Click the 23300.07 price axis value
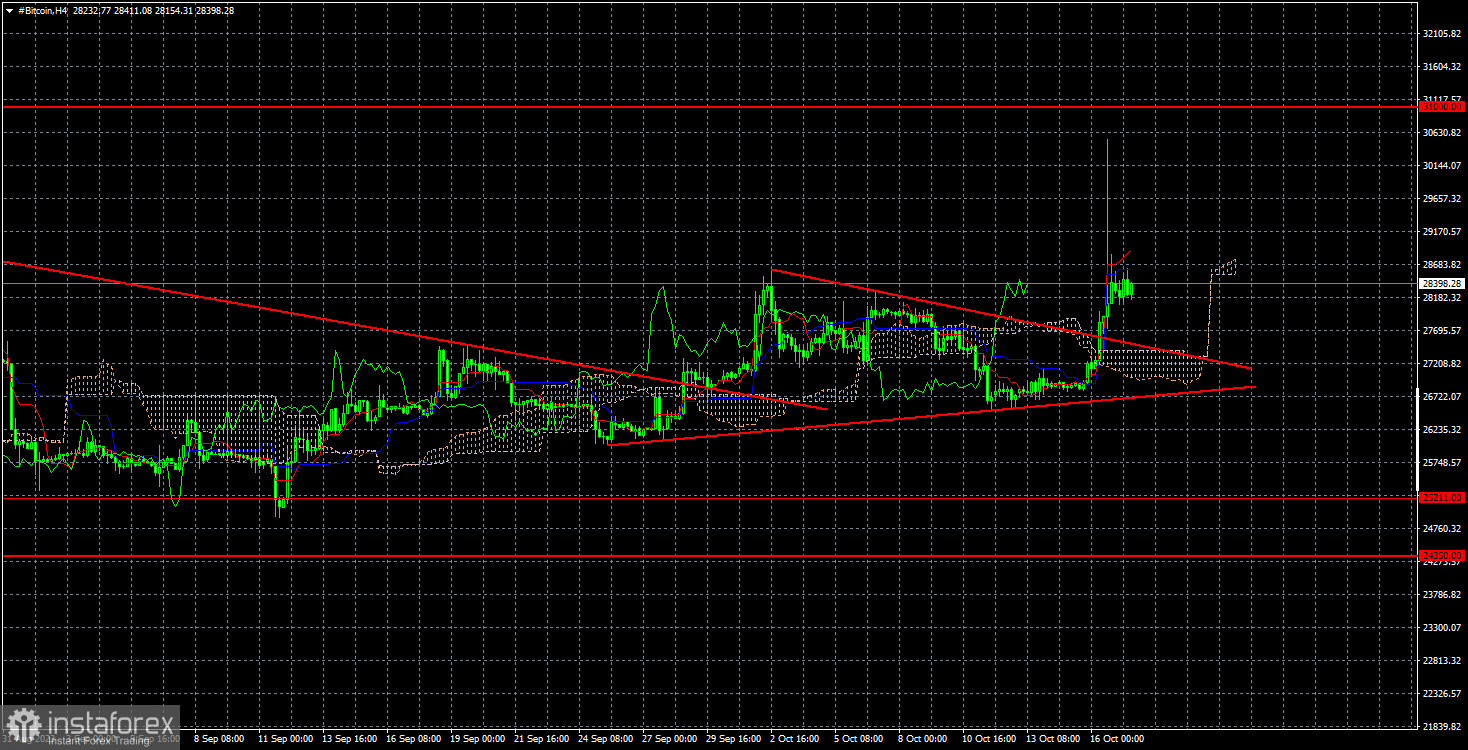This screenshot has width=1468, height=750. pos(1442,628)
